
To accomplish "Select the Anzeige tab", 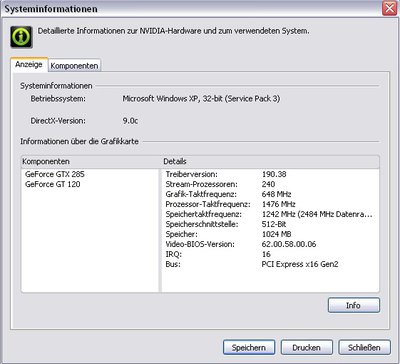I will click(29, 64).
